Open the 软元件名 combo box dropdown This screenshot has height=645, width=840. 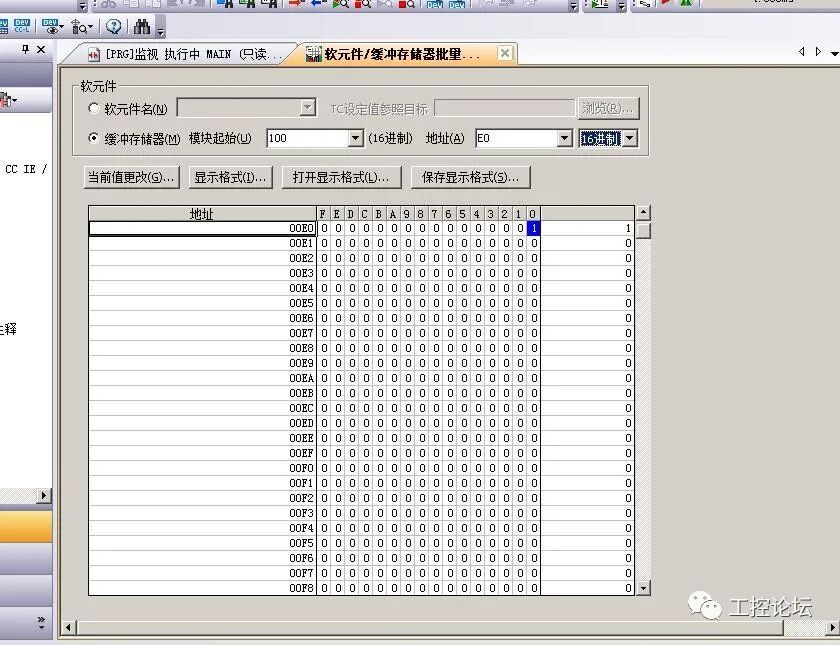click(307, 108)
